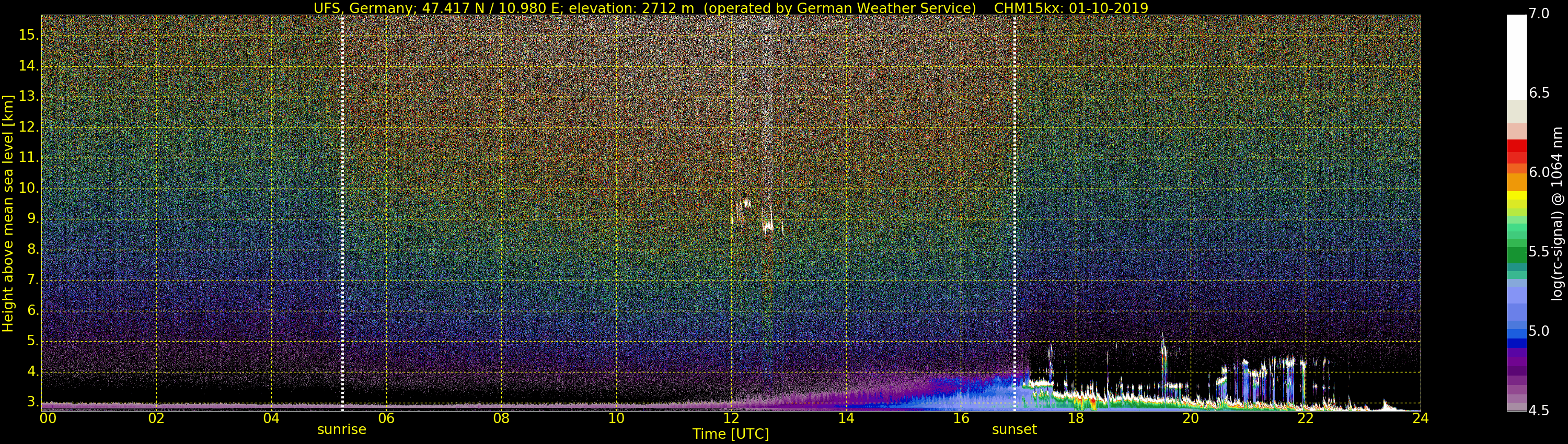
Task: Click the height axis tick label '6.'
Action: [33, 311]
